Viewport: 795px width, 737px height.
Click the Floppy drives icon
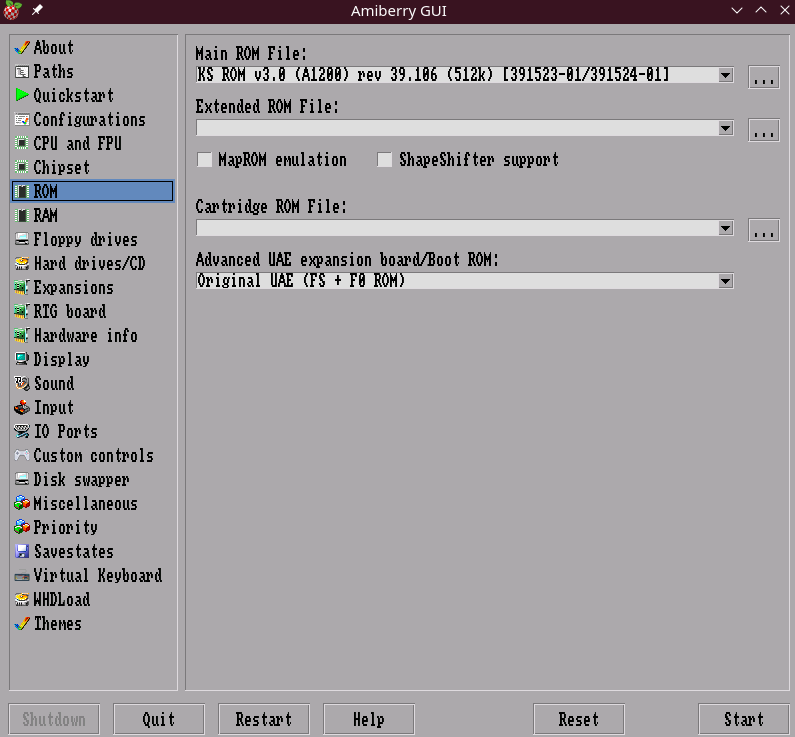point(22,239)
